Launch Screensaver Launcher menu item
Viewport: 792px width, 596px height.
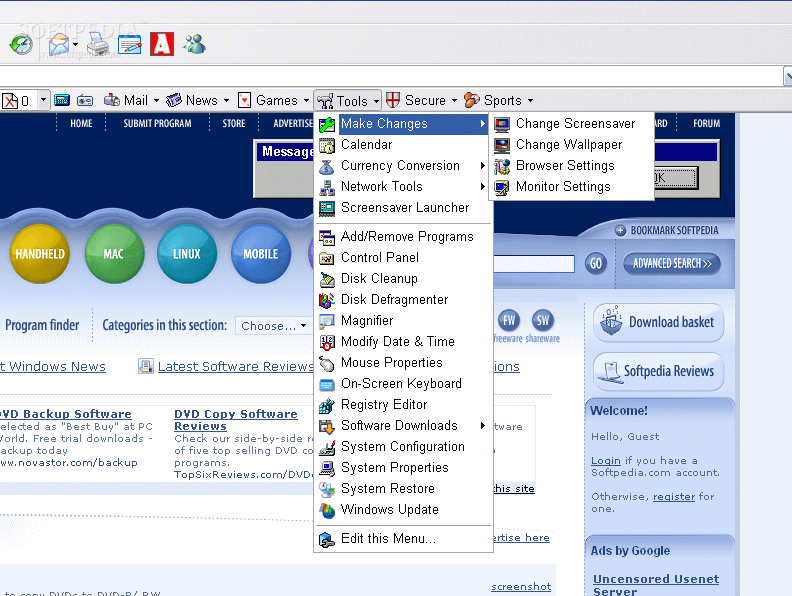tap(403, 208)
